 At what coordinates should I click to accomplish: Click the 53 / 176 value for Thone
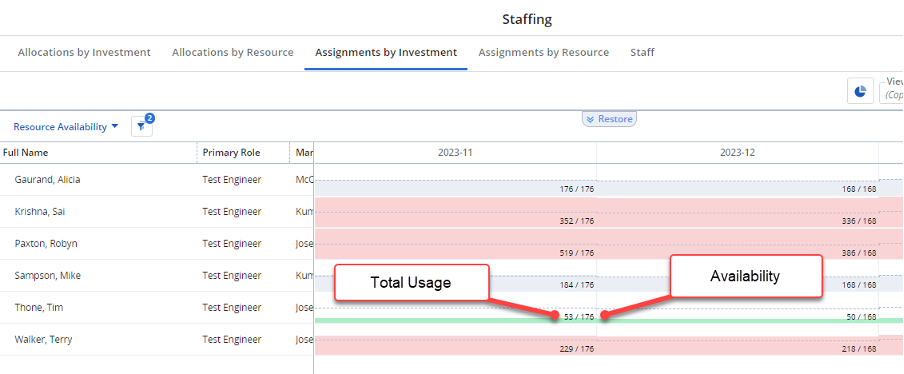click(578, 317)
